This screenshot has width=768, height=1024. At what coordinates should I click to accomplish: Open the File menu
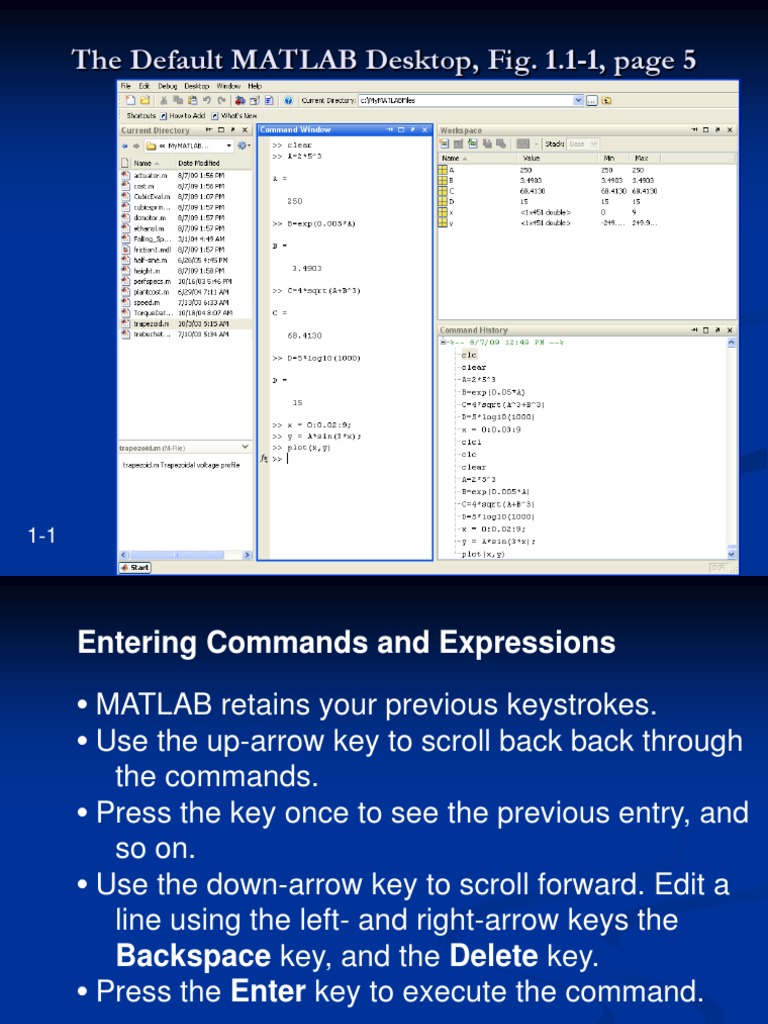pos(125,86)
